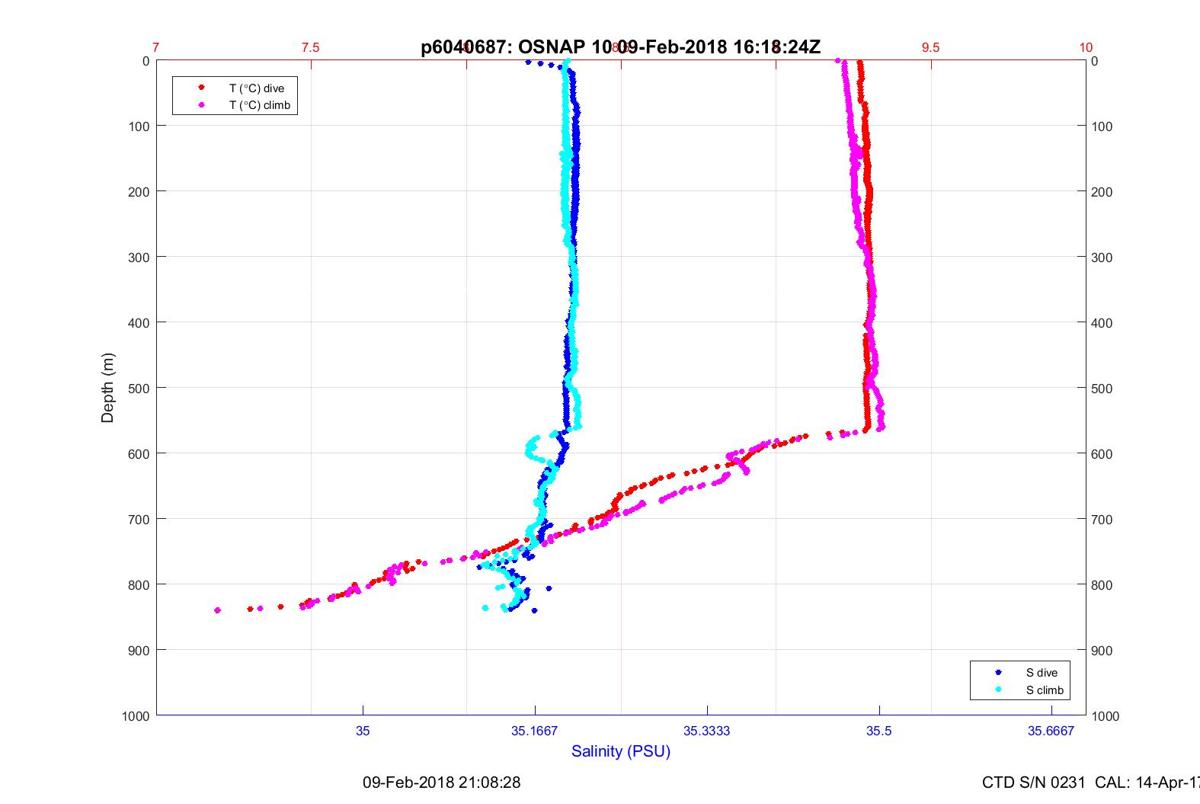Select the 'S dive' legend label
This screenshot has height=804, width=1200.
(1041, 673)
